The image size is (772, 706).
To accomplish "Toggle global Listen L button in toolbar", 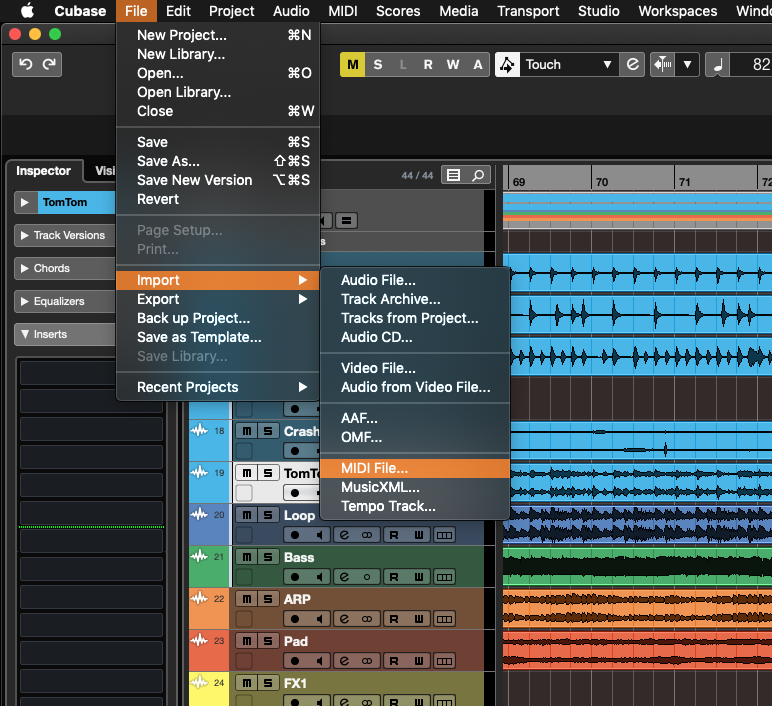I will (403, 64).
